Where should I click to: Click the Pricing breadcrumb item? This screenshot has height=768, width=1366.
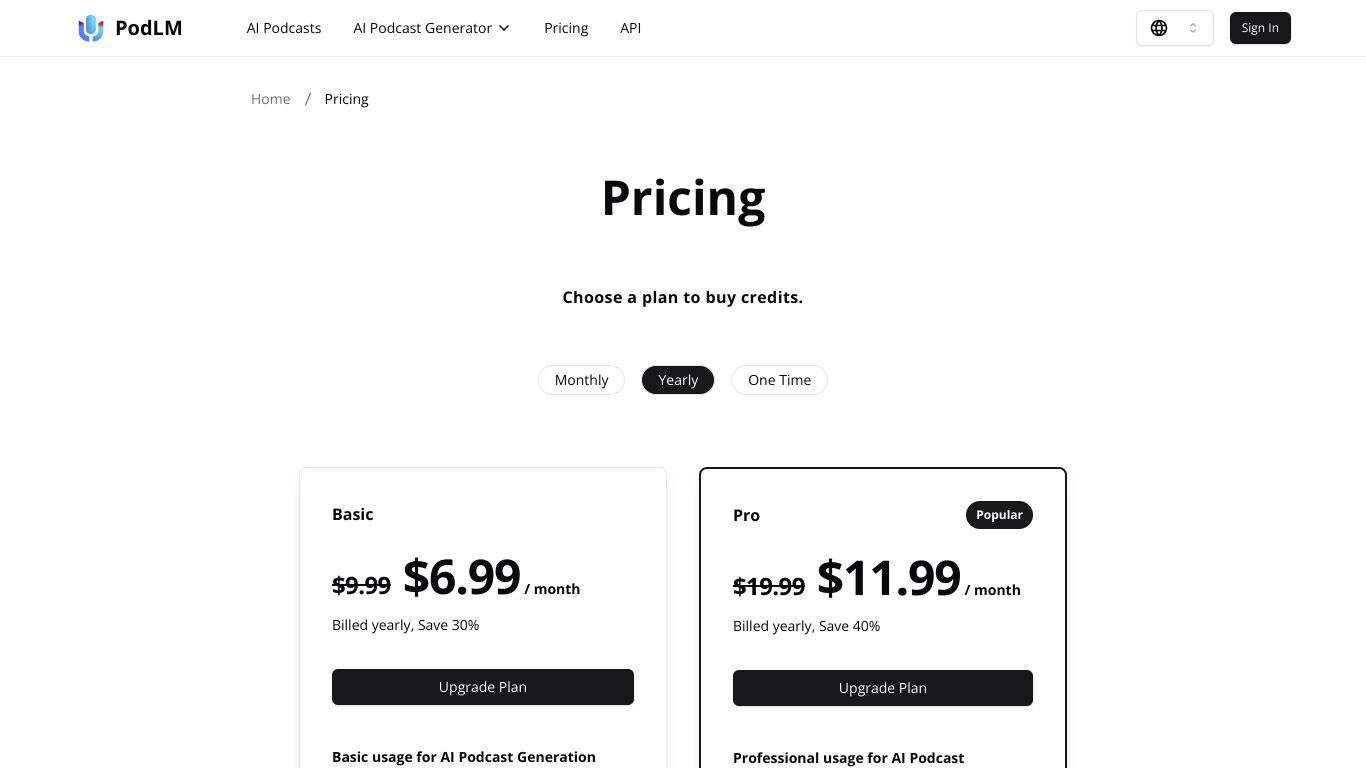[346, 99]
